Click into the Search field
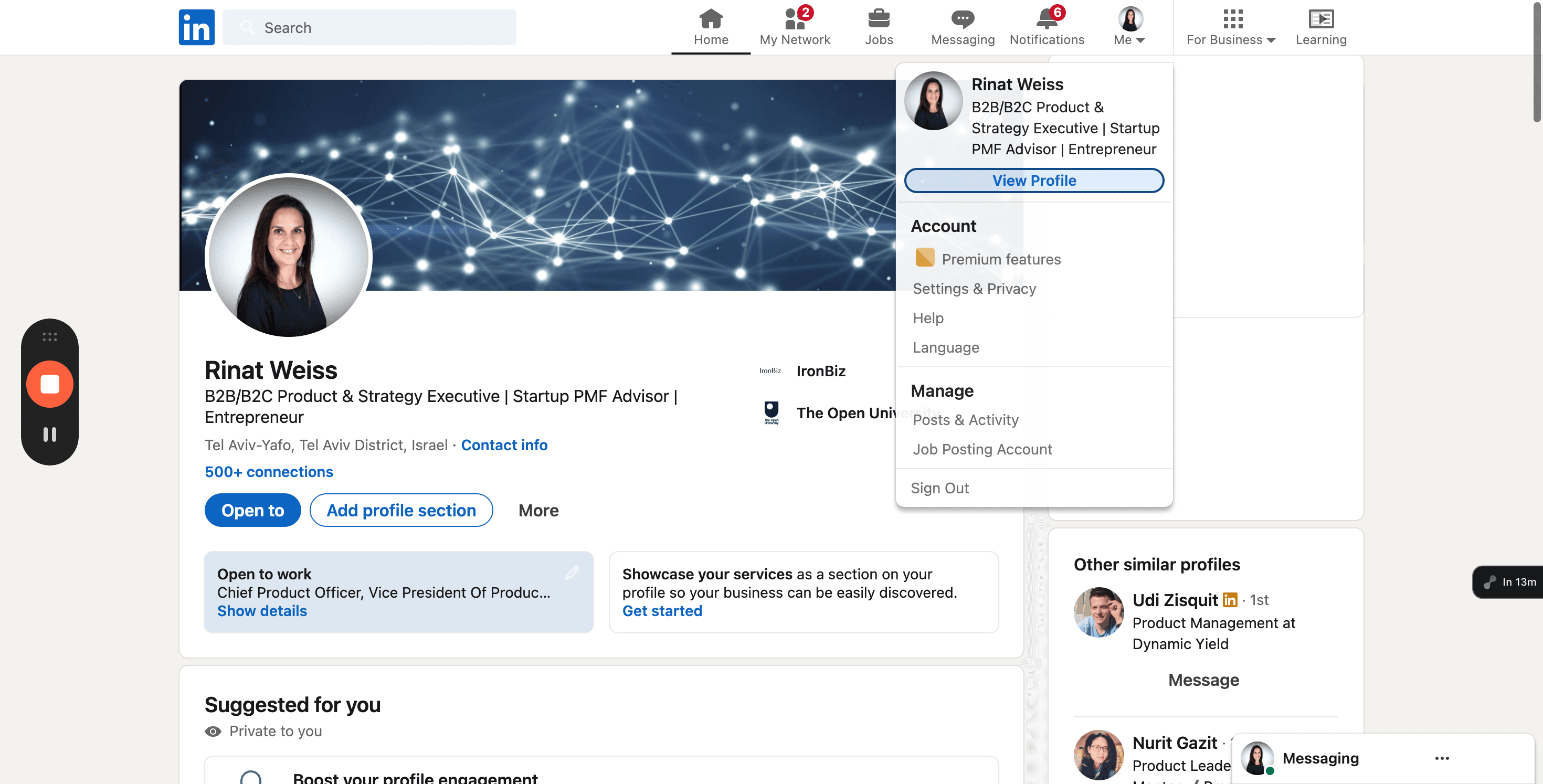Image resolution: width=1543 pixels, height=784 pixels. 369,28
